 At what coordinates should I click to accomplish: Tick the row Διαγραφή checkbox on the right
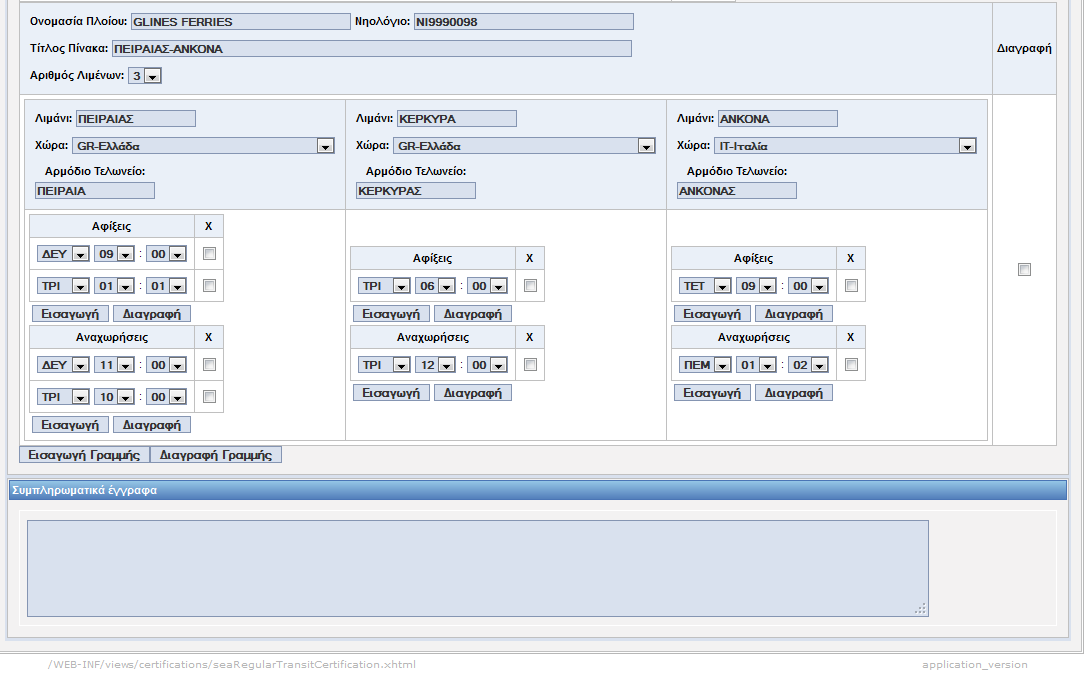click(1024, 269)
